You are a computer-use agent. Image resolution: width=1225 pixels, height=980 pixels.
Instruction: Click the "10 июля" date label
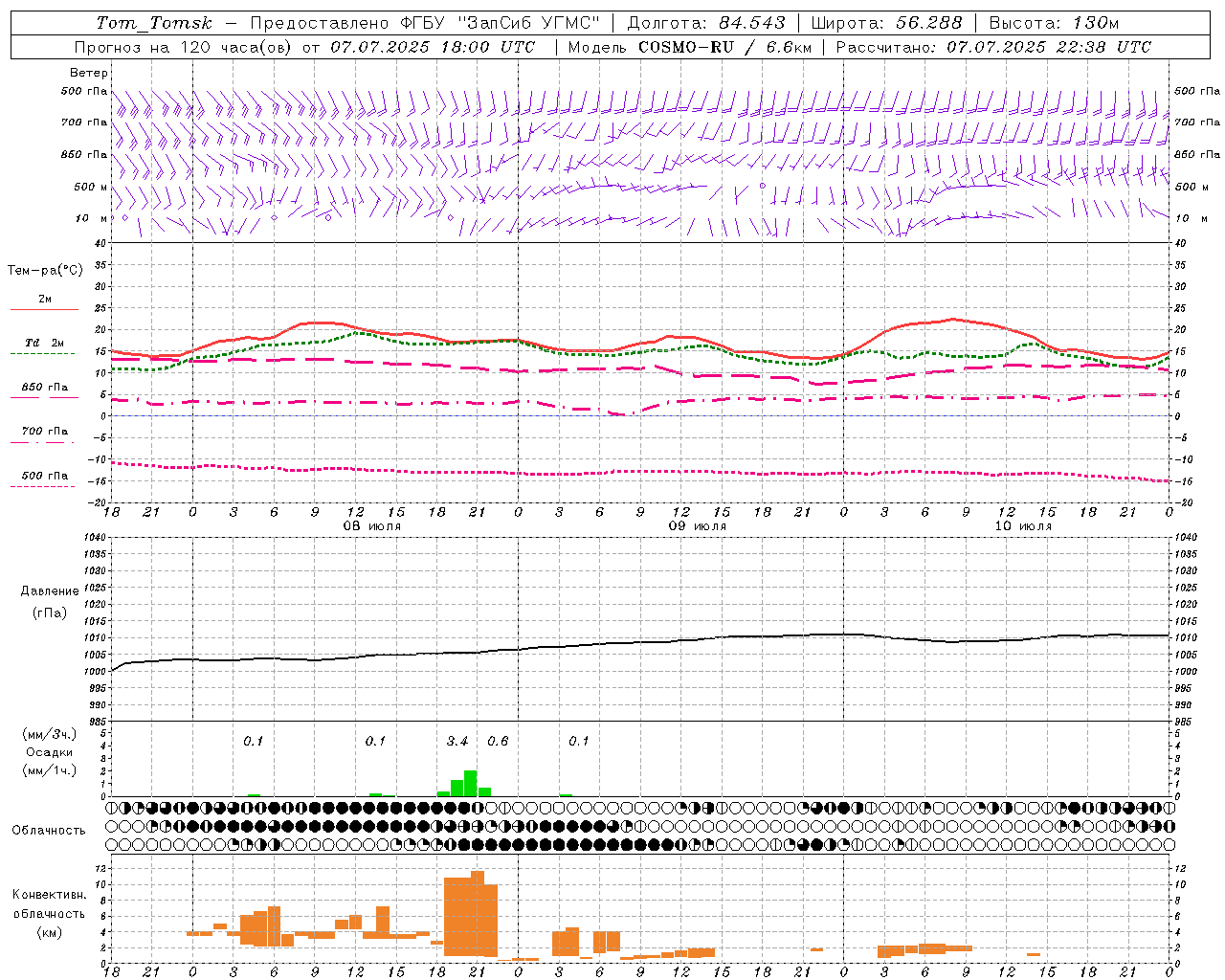(1023, 526)
